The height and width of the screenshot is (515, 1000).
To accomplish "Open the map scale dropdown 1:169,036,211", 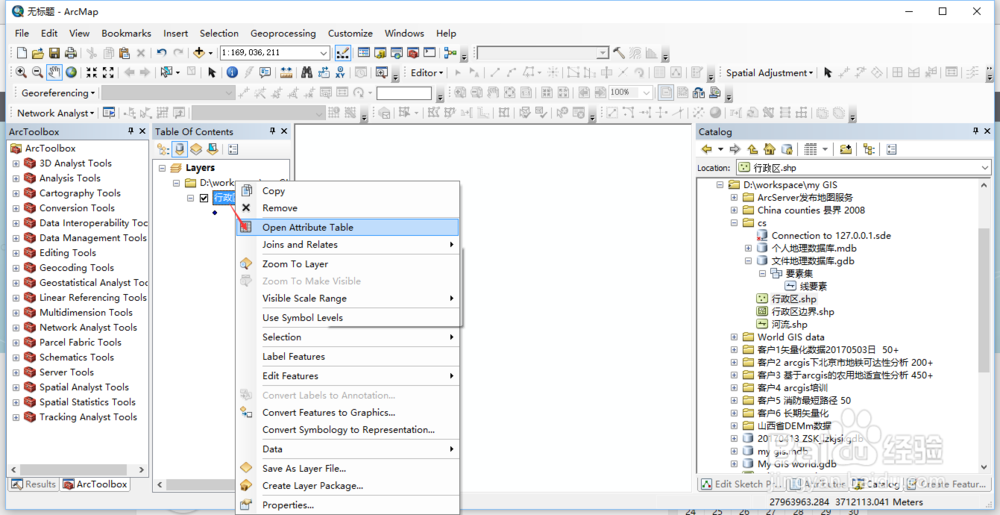I will 324,53.
